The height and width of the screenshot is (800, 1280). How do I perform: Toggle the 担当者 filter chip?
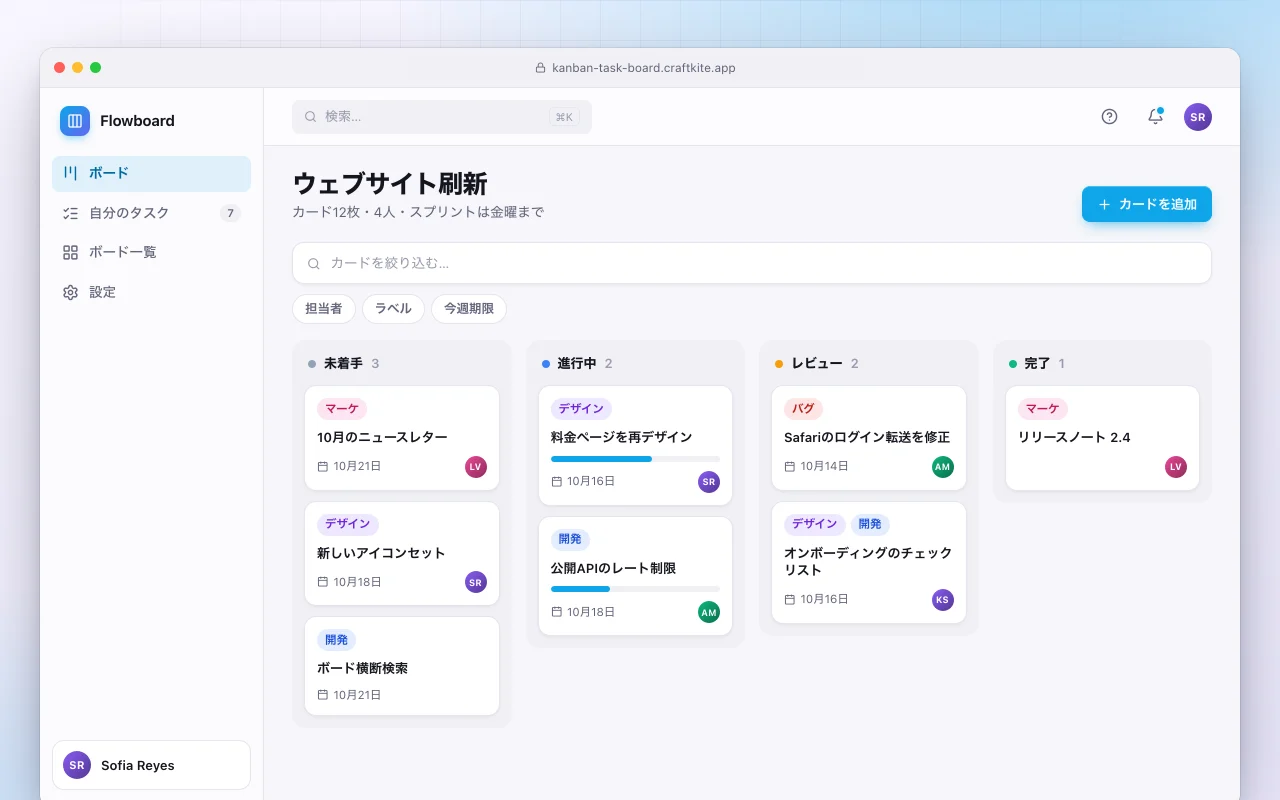[x=324, y=309]
